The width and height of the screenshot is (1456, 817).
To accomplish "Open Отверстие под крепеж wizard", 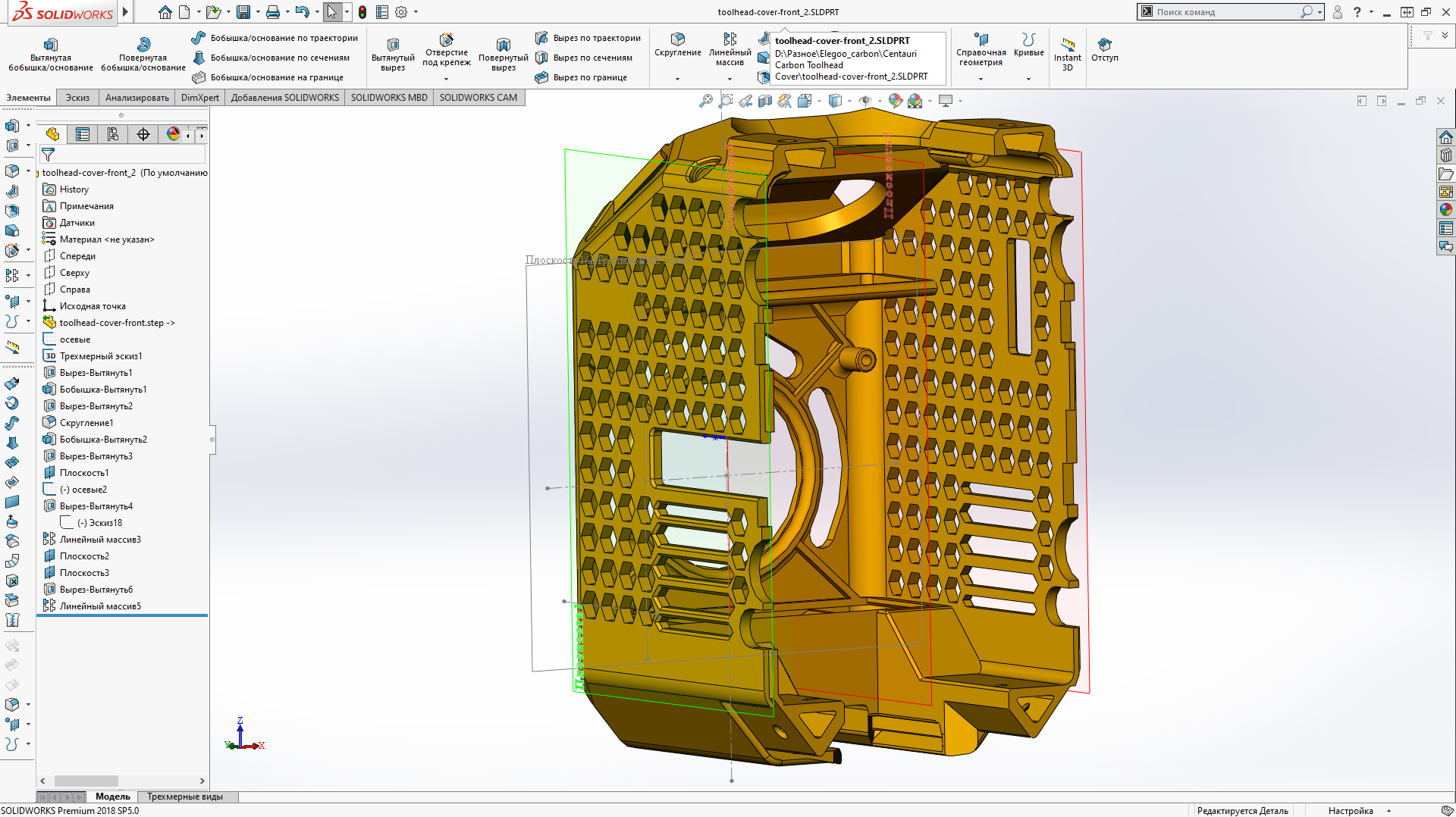I will [447, 50].
